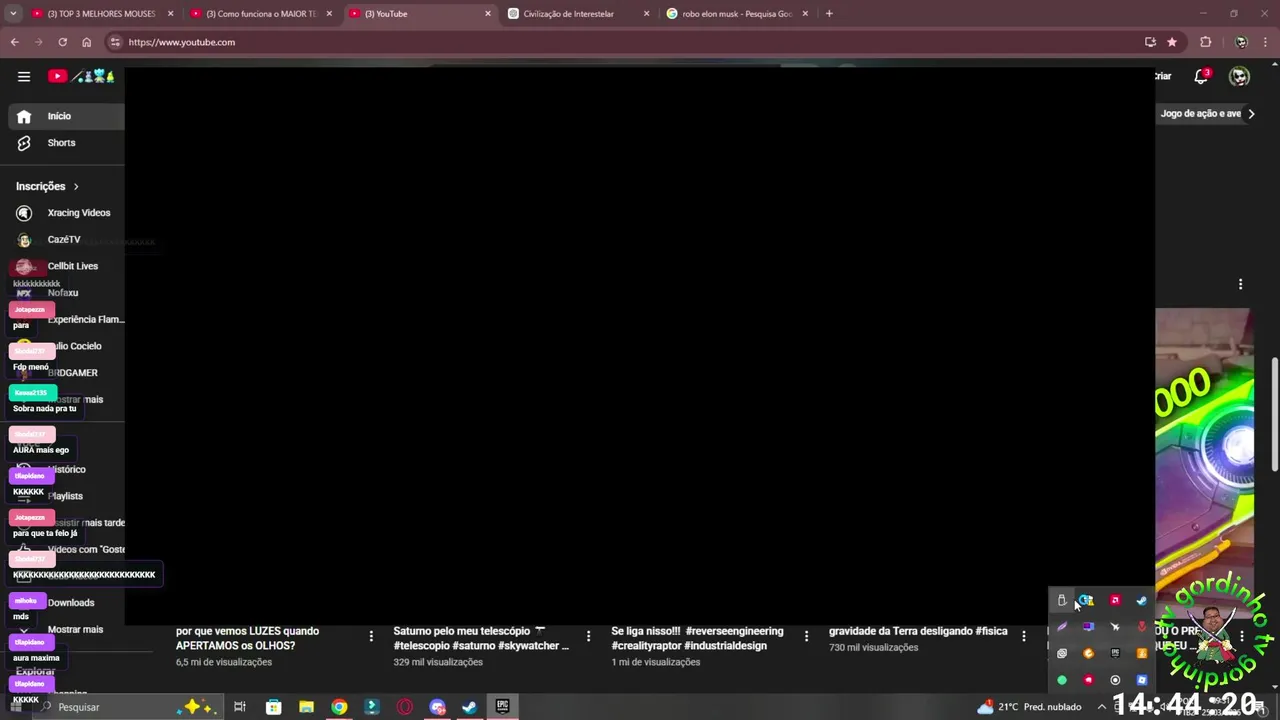The width and height of the screenshot is (1280, 720).
Task: Click airplane tray icon
Action: pyautogui.click(x=1115, y=627)
